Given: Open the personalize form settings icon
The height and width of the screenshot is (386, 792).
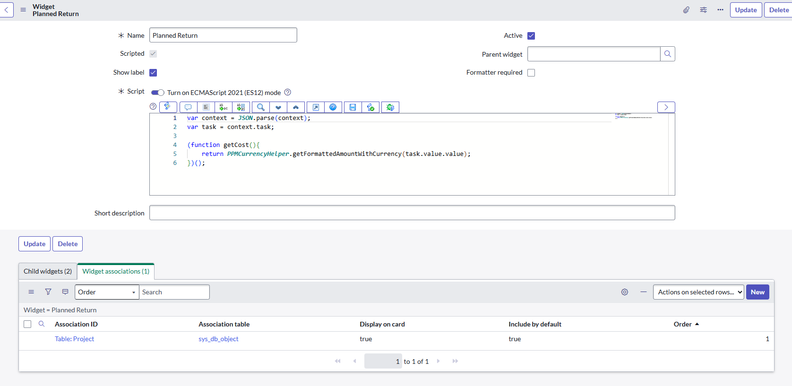Looking at the screenshot, I should [703, 10].
